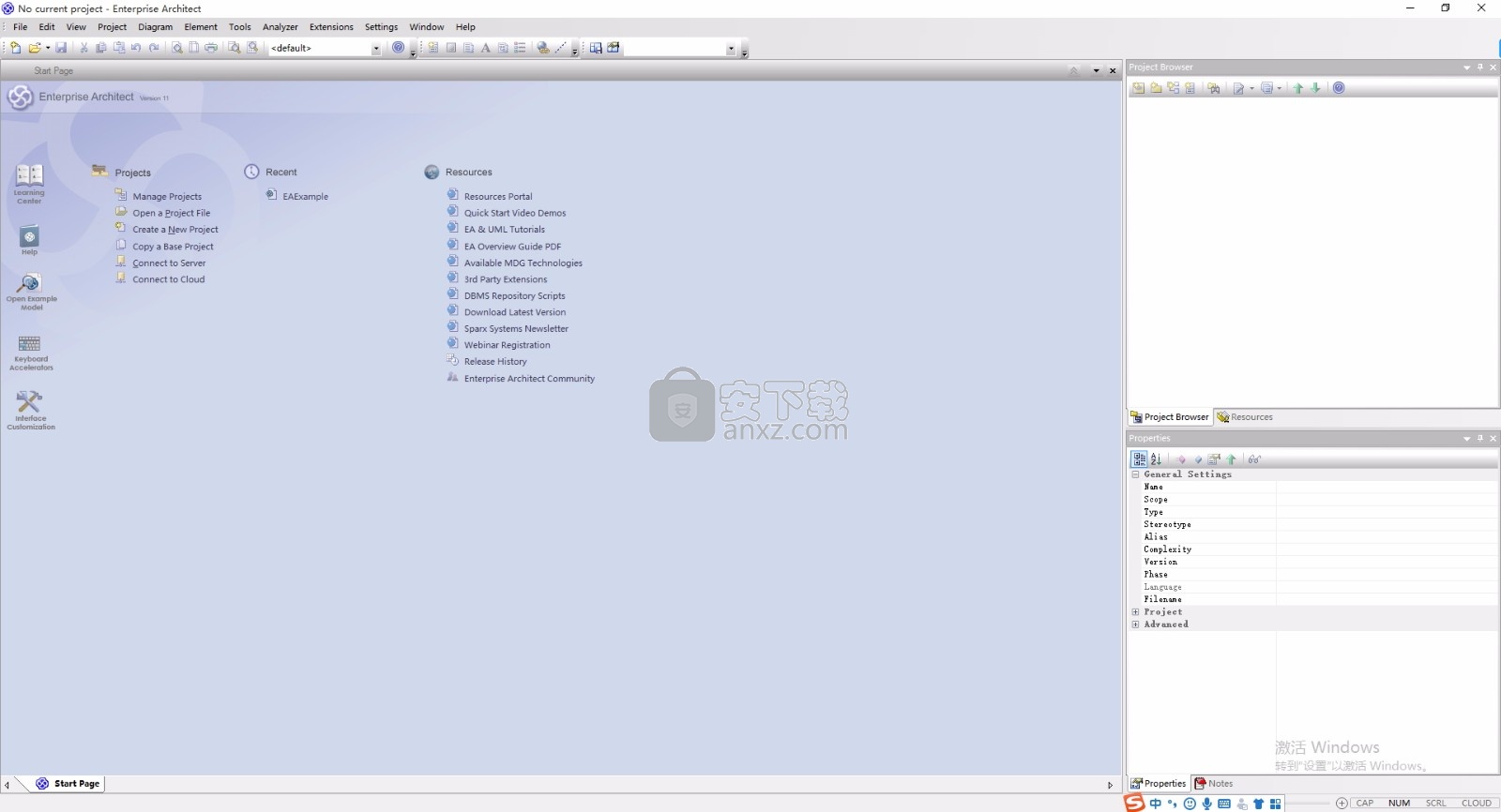This screenshot has width=1501, height=812.
Task: Collapse the General Settings group
Action: (x=1135, y=474)
